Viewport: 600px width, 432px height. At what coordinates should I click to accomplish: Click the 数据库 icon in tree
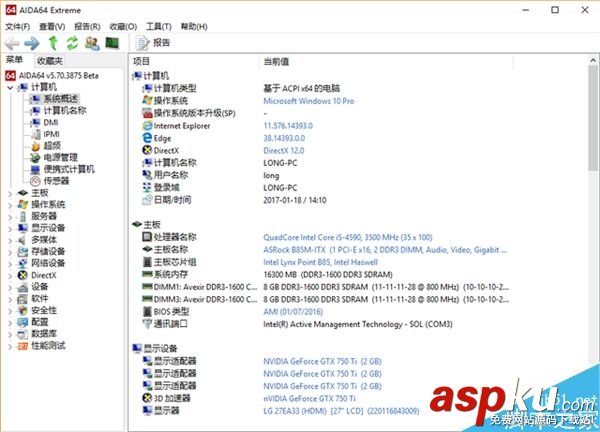coord(23,334)
